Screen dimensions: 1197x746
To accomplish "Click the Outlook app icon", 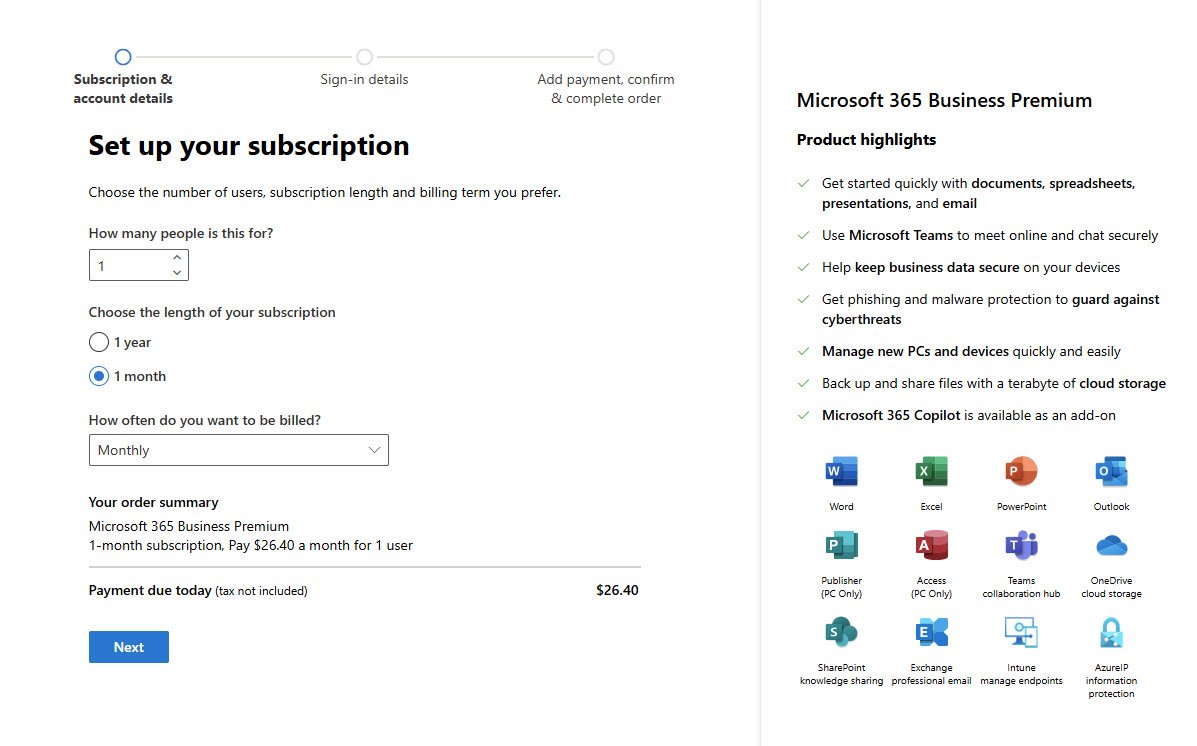I will tap(1111, 471).
